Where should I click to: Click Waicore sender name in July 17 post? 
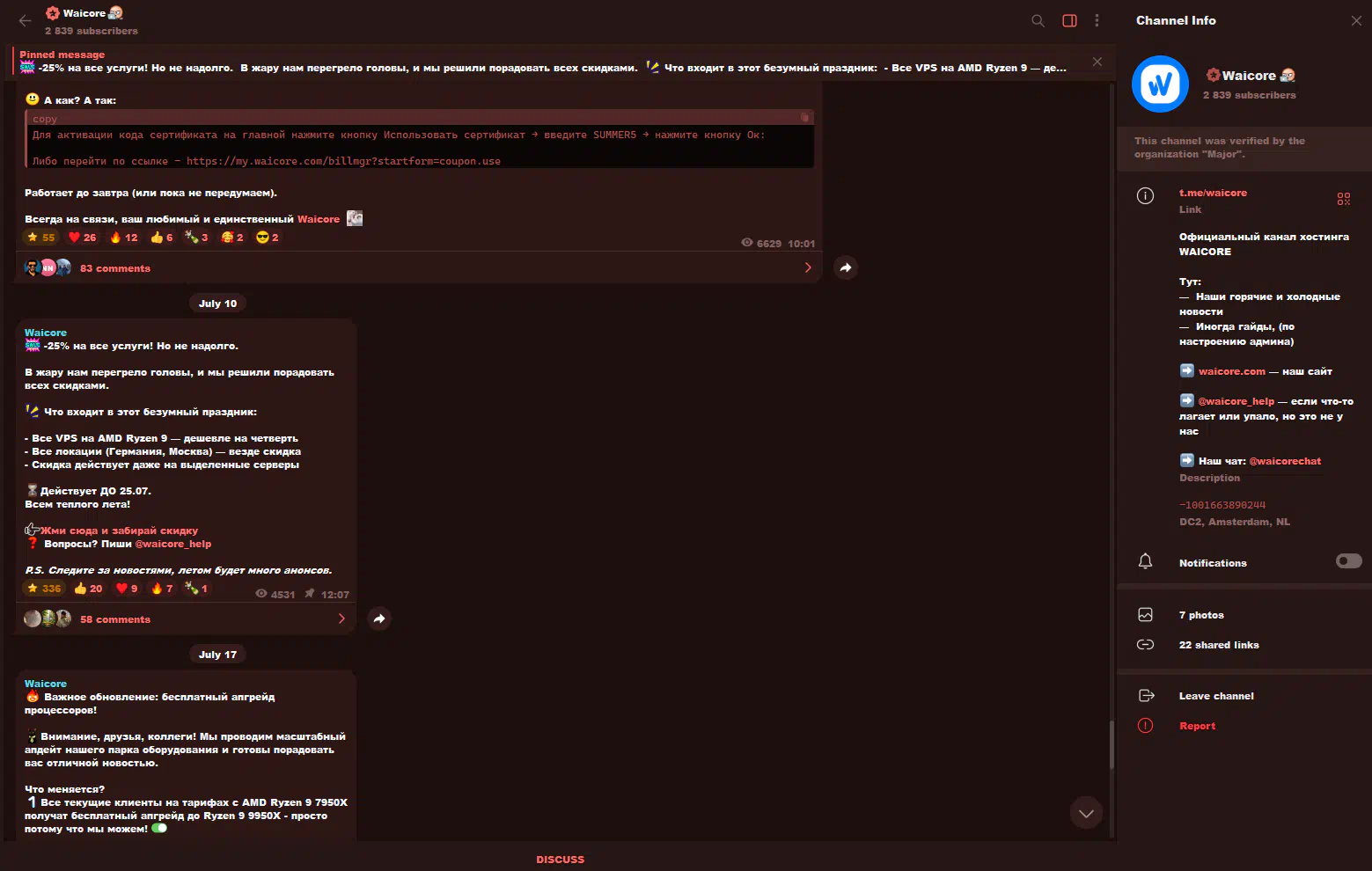[46, 684]
